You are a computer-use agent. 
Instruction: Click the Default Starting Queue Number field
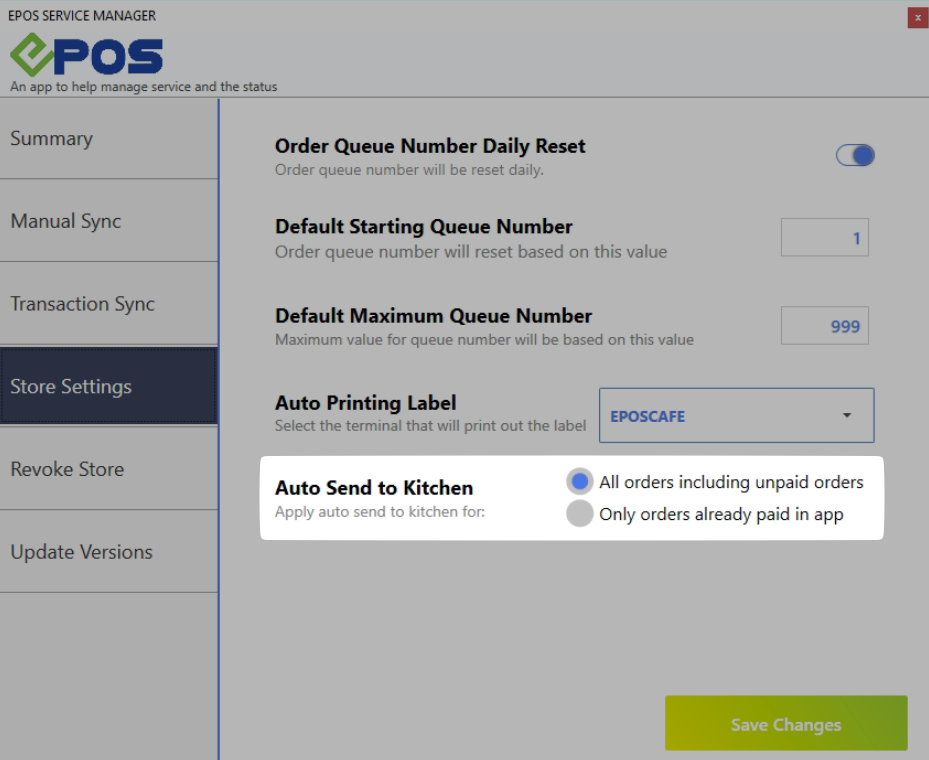824,238
